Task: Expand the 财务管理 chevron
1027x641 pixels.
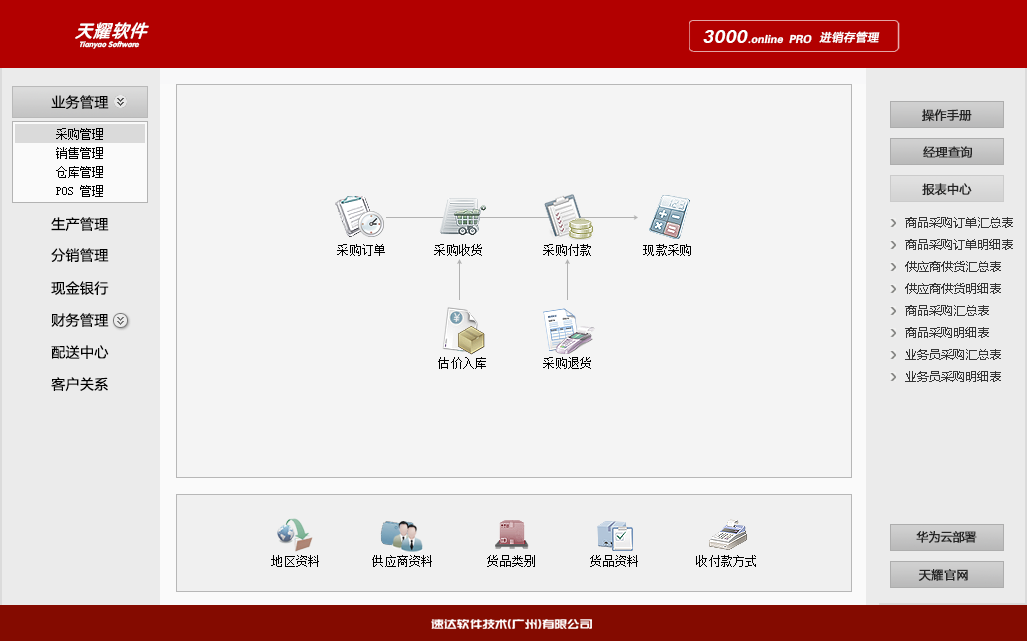Action: 121,320
